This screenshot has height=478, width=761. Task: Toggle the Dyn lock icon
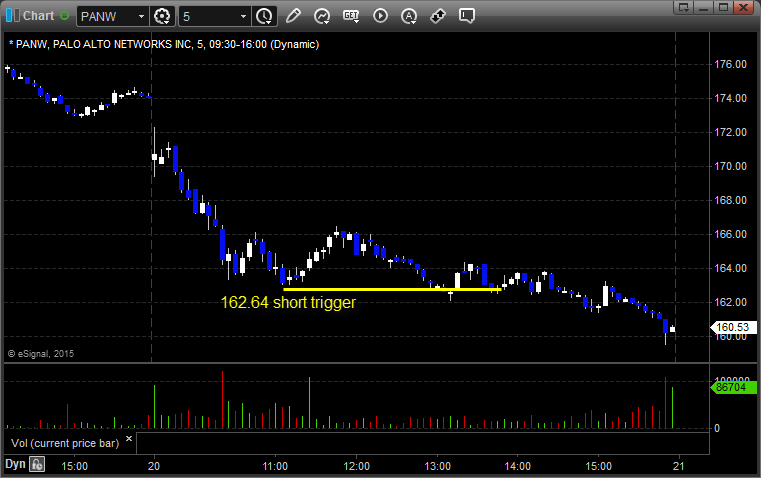[37, 464]
